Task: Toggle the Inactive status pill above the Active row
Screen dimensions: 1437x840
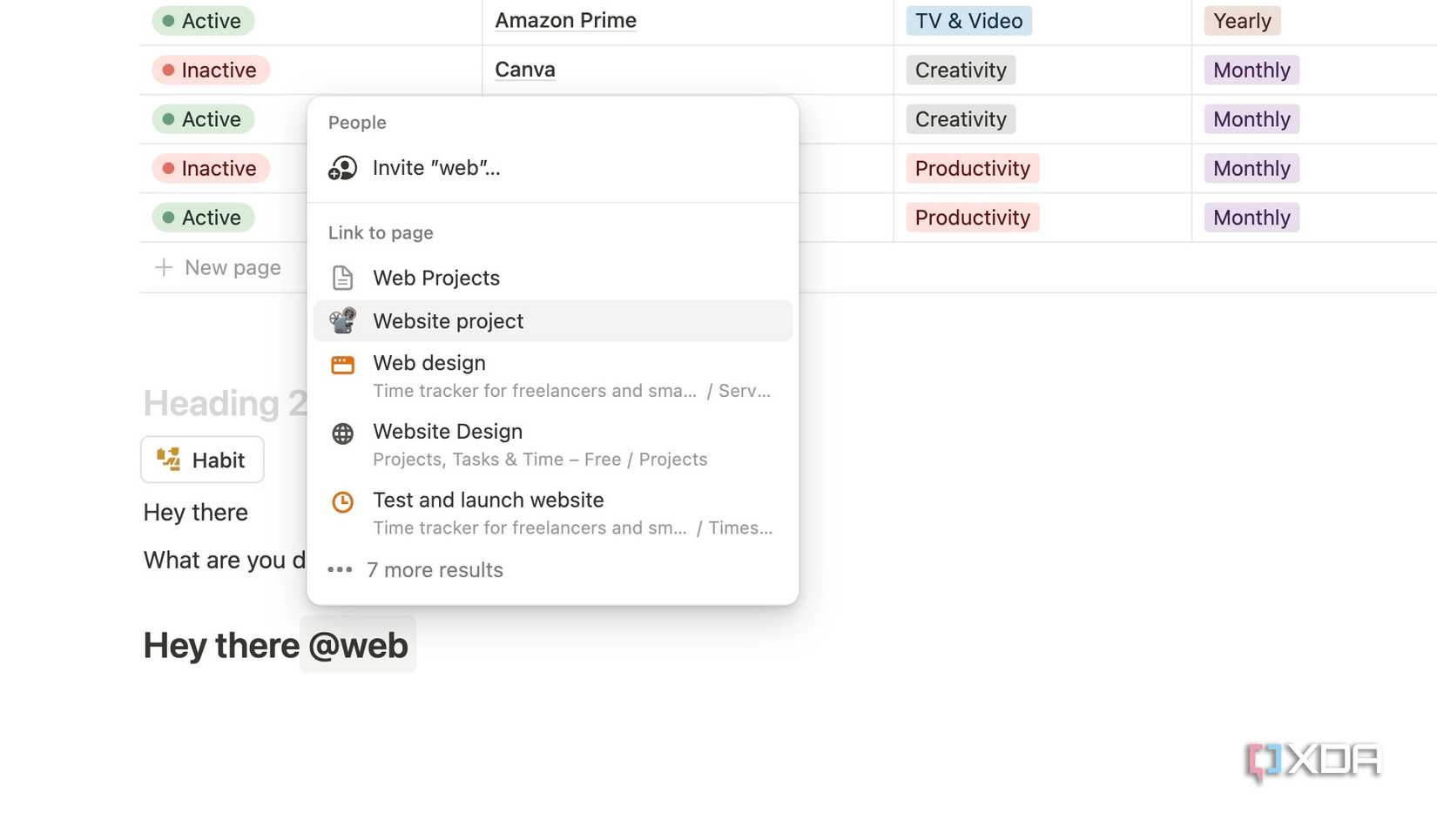Action: click(x=210, y=168)
